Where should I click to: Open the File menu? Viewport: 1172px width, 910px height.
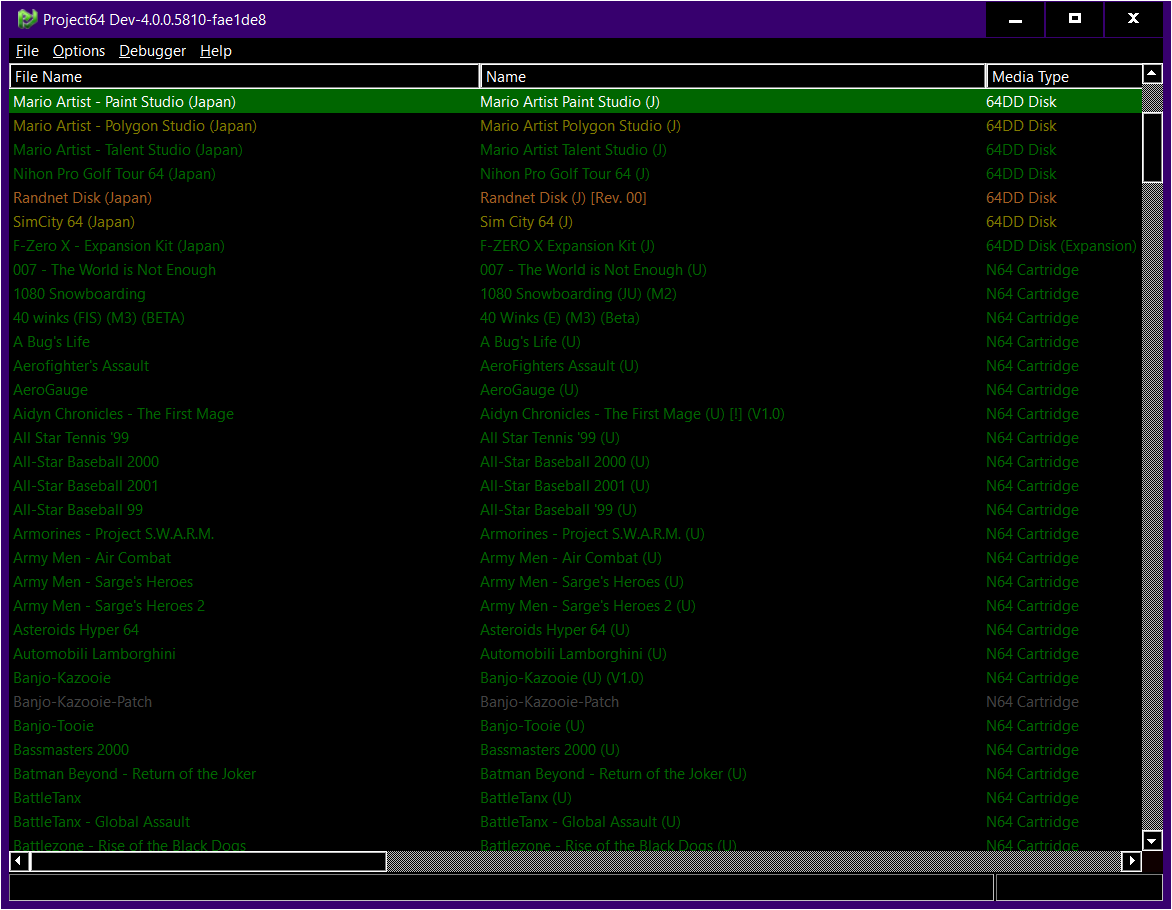click(x=26, y=51)
